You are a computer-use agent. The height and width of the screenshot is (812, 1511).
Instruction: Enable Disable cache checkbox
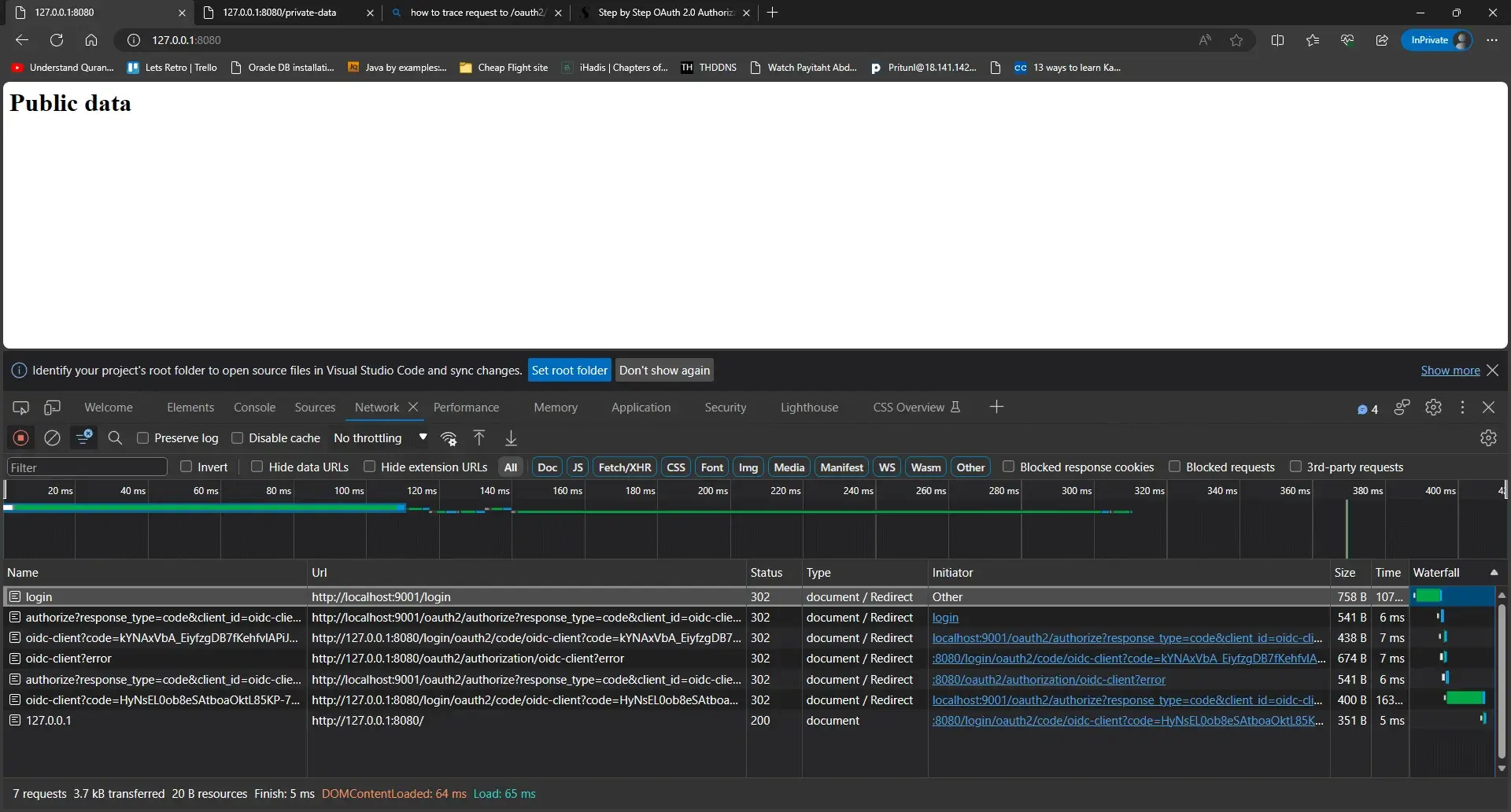click(237, 437)
